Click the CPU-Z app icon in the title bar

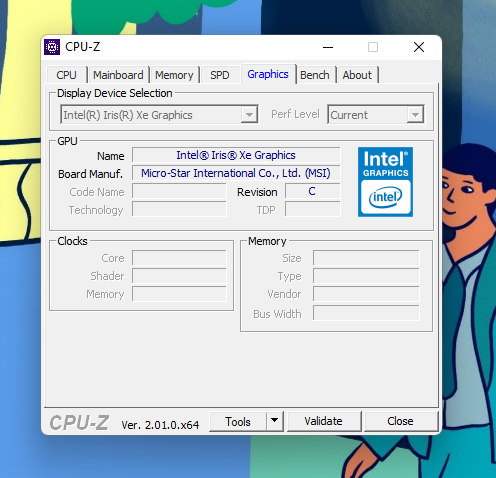coord(52,47)
